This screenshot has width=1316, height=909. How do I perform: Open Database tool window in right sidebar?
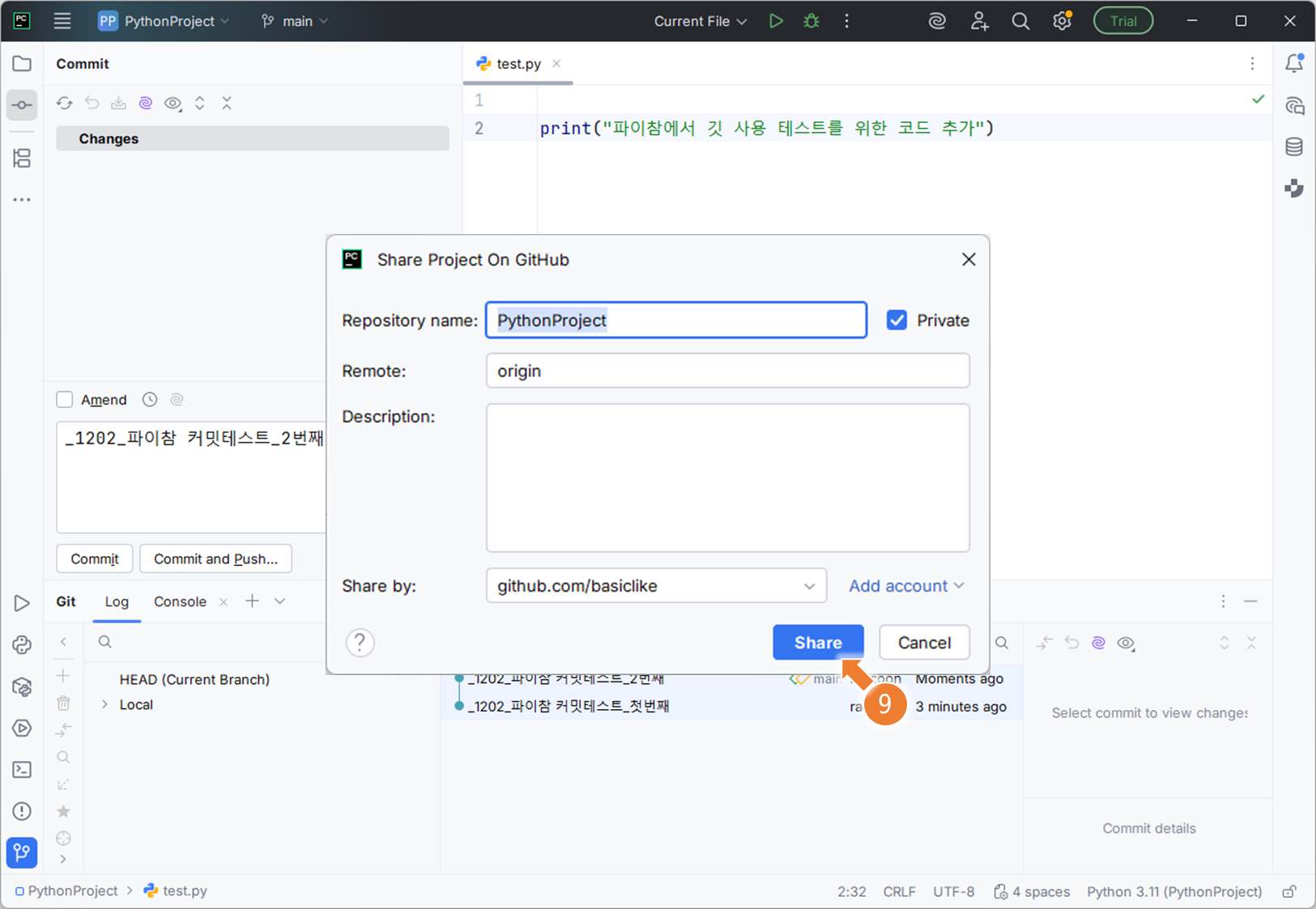tap(1294, 147)
